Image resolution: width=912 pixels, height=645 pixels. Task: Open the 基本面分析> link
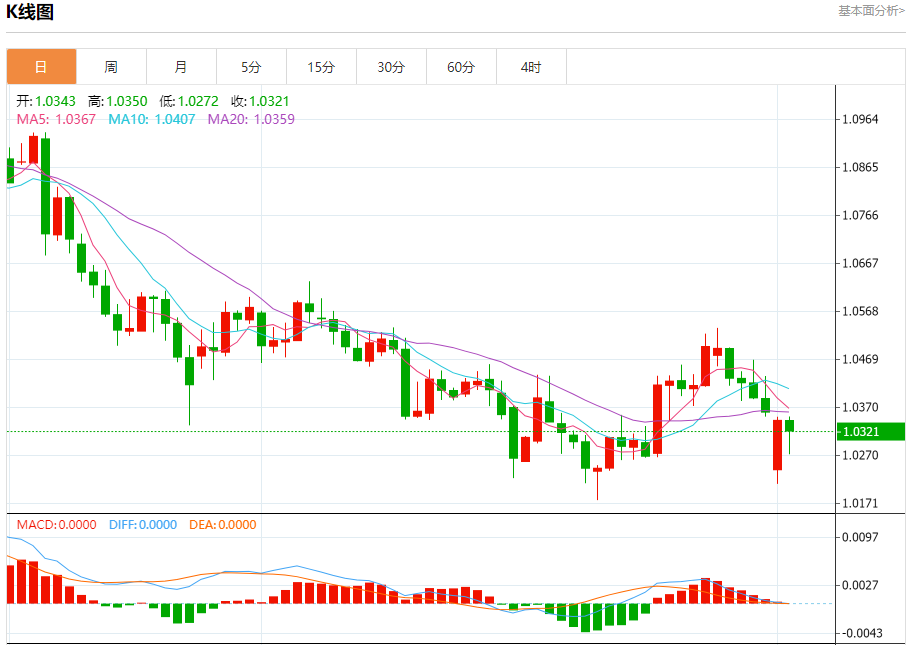[x=871, y=11]
